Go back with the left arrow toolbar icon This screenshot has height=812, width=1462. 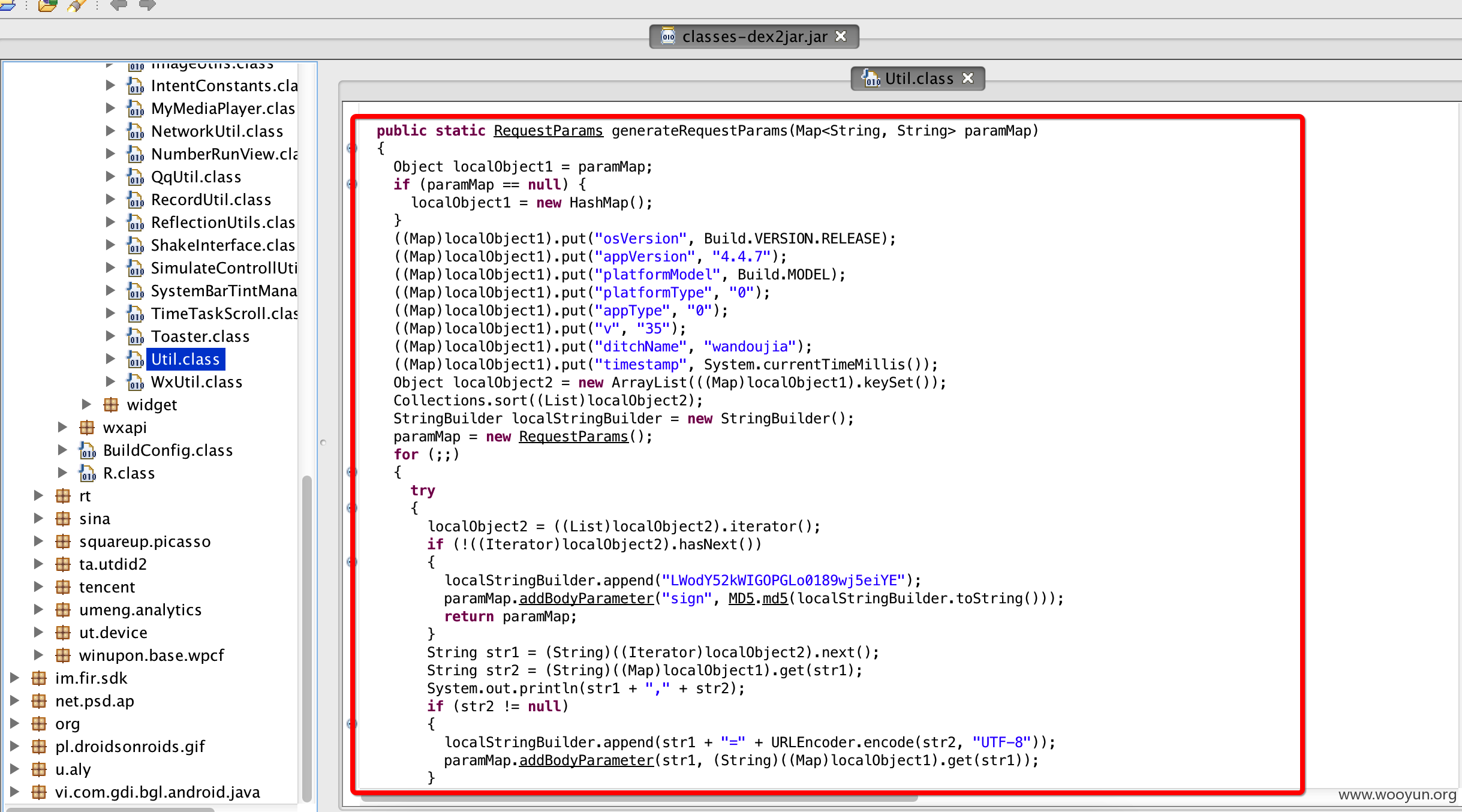click(119, 5)
